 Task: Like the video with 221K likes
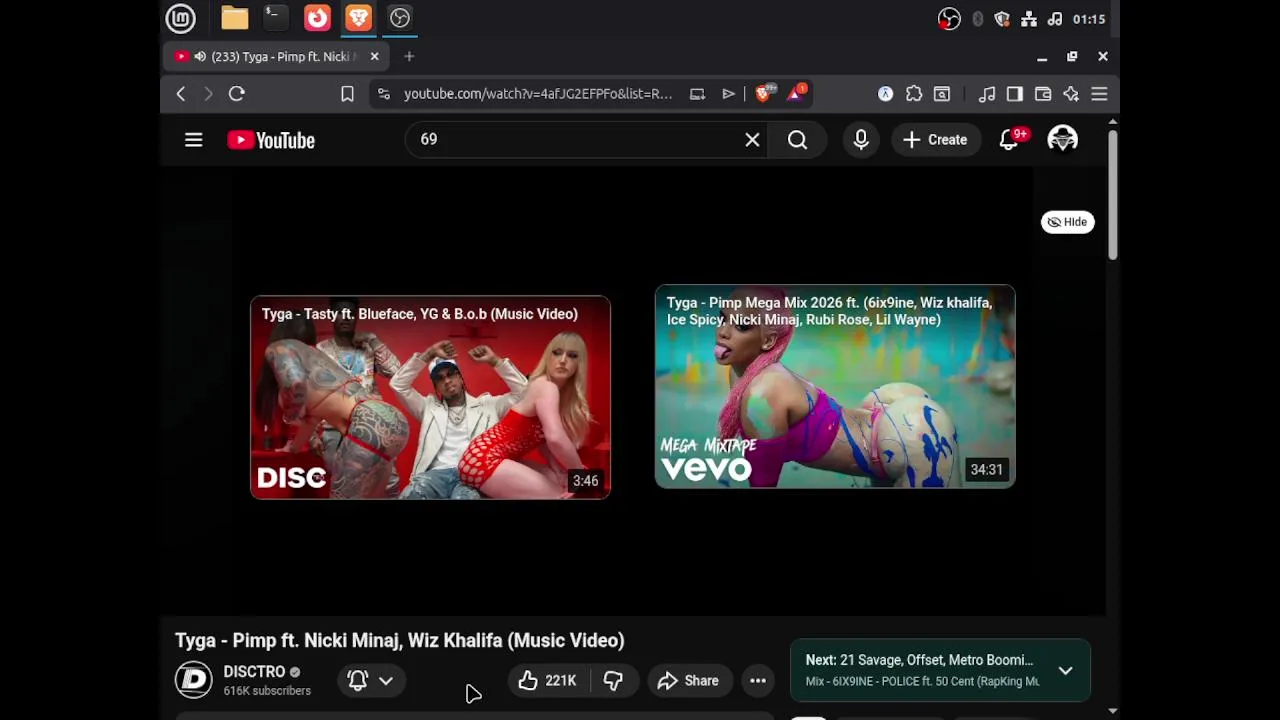click(547, 681)
